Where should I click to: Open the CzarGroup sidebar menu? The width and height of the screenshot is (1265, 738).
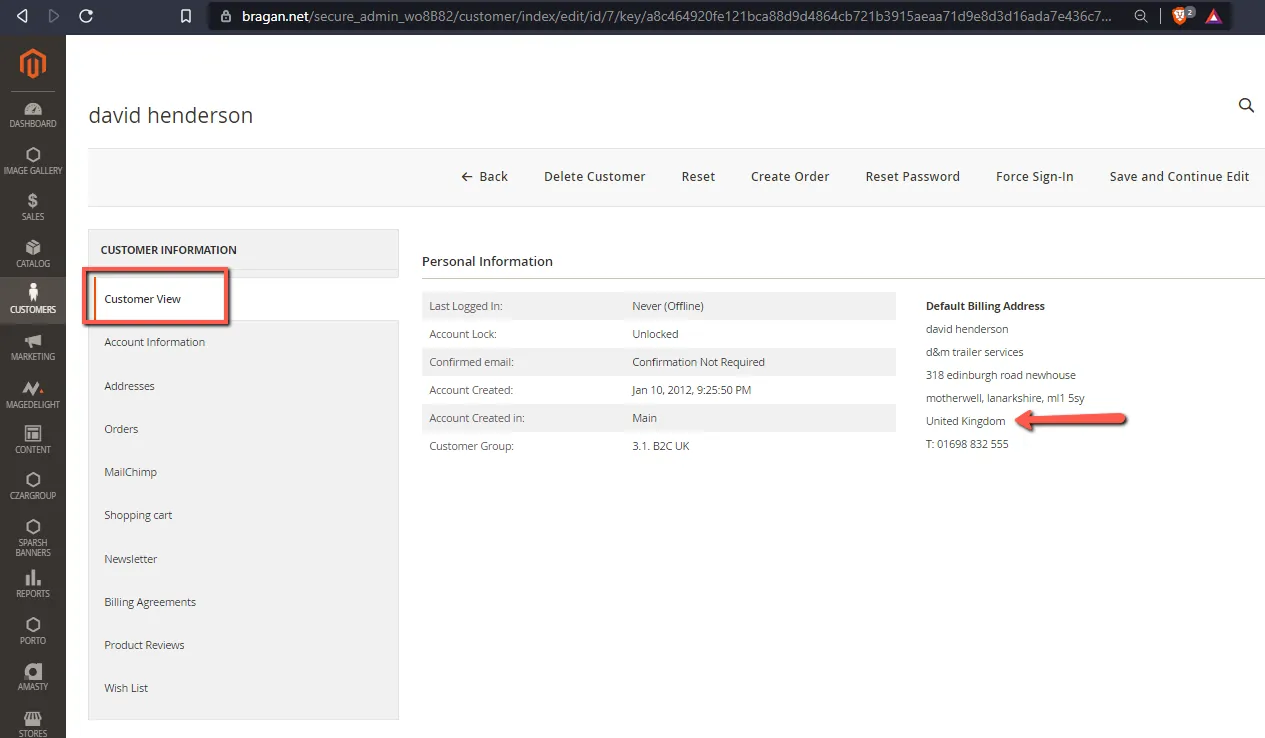33,486
